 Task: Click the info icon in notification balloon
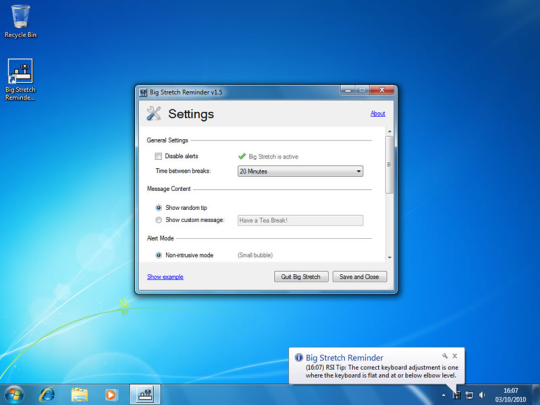pos(299,357)
